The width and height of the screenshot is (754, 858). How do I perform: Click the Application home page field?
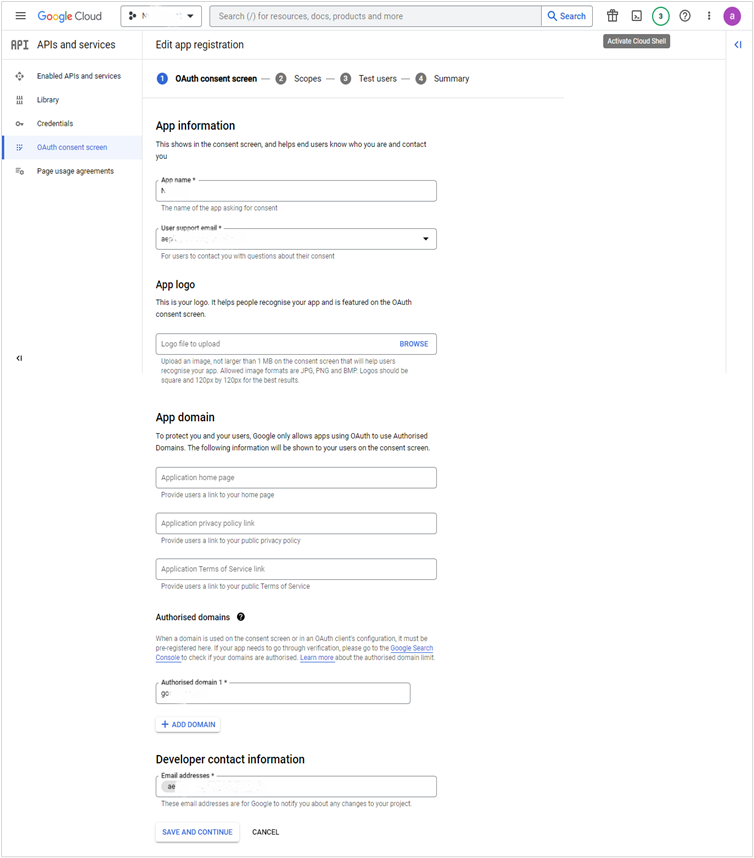coord(296,478)
